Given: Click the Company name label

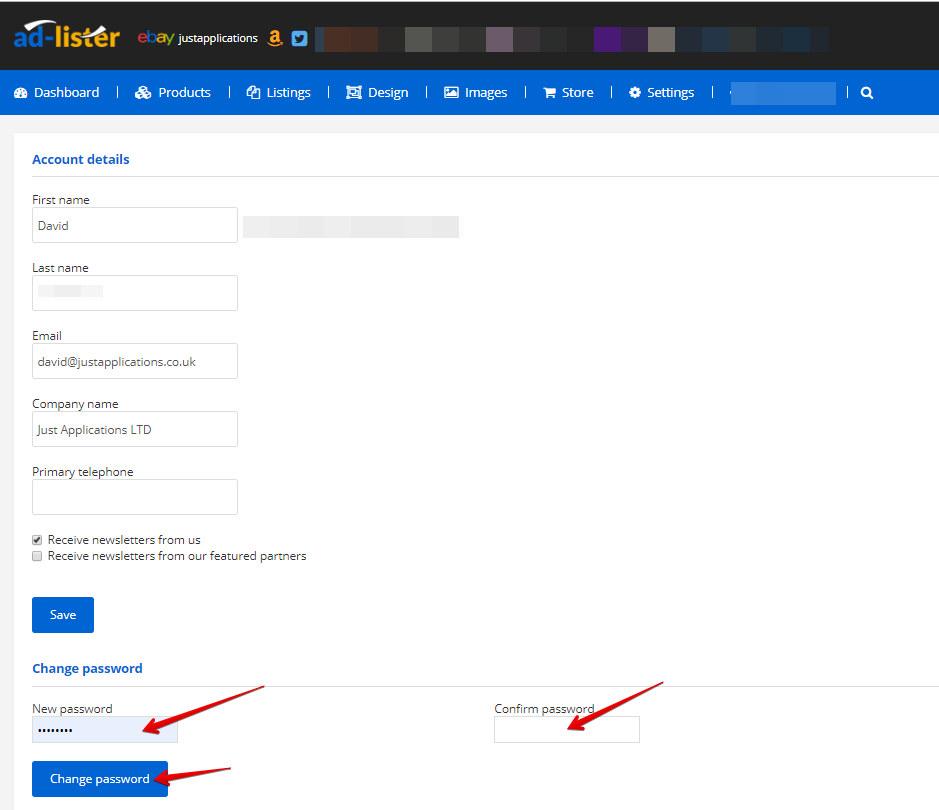Looking at the screenshot, I should (75, 404).
